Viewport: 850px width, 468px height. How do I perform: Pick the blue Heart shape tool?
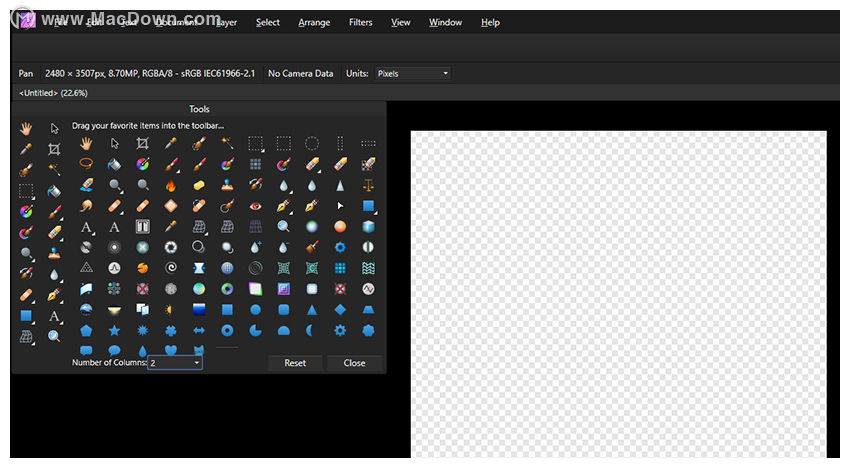coord(171,350)
